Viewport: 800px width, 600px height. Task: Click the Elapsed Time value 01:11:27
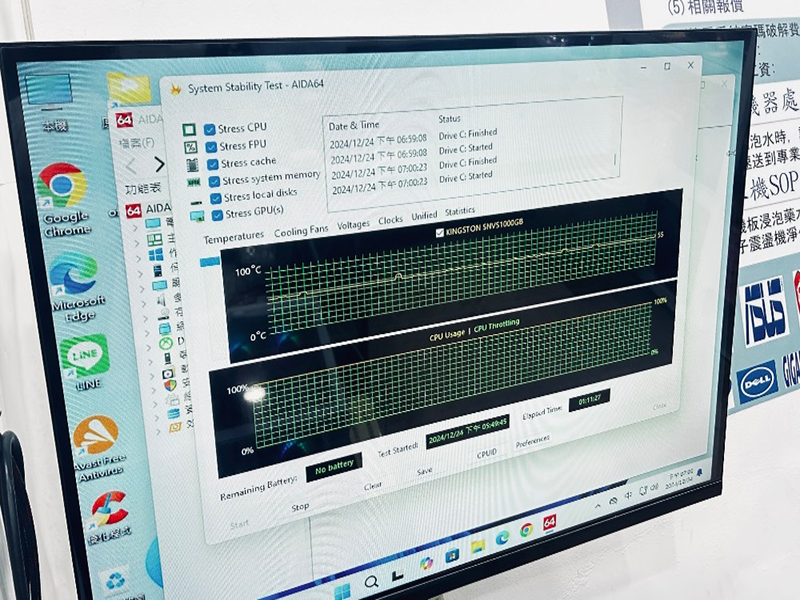coord(589,399)
